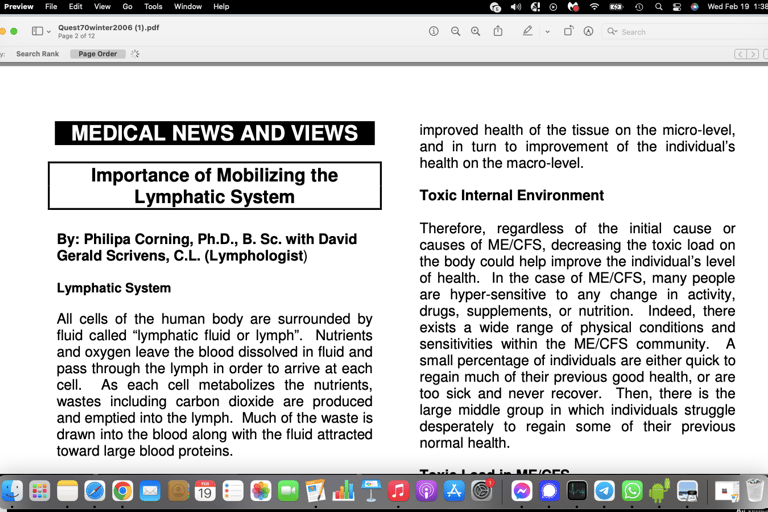Screen dimensions: 768x512
Task: Launch Google Chrome from the dock
Action: coord(122,491)
